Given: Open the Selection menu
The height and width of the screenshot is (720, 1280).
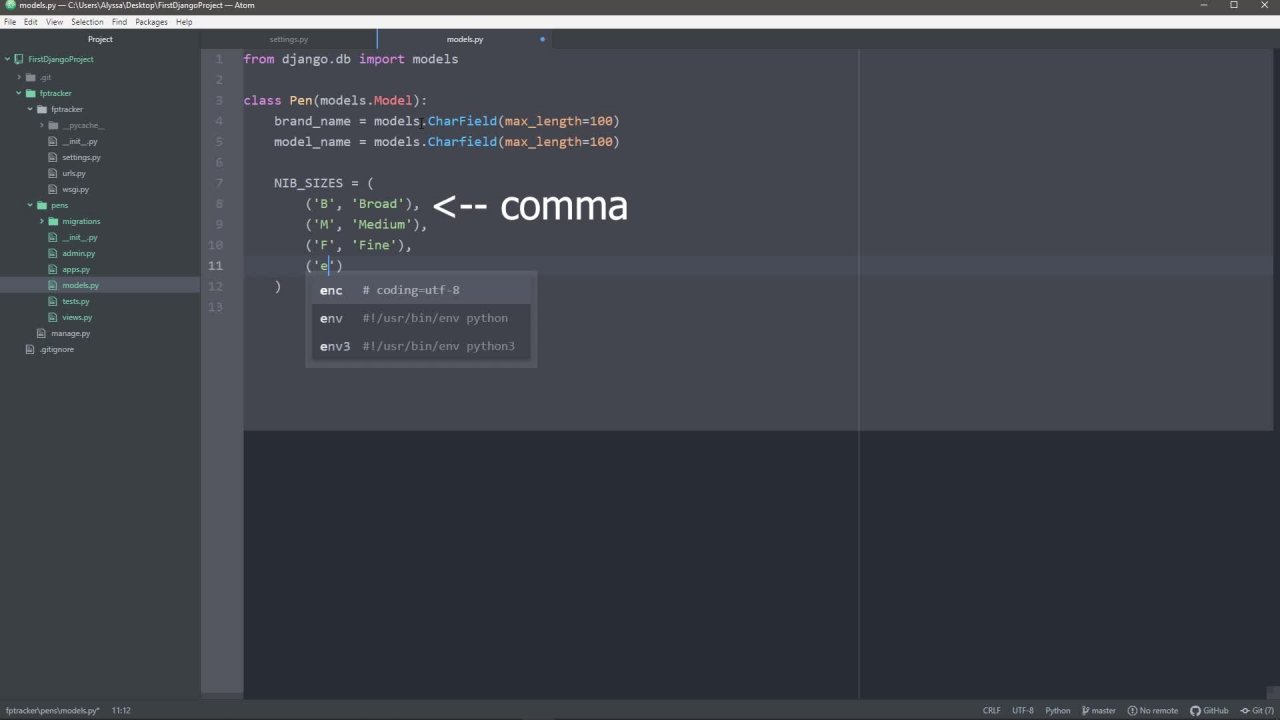Looking at the screenshot, I should (x=87, y=22).
